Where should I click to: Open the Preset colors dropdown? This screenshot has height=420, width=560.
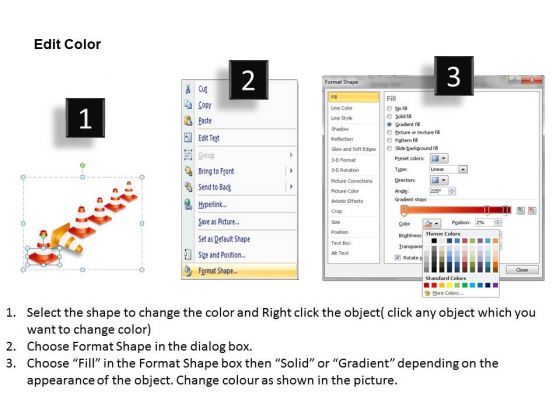tap(439, 158)
